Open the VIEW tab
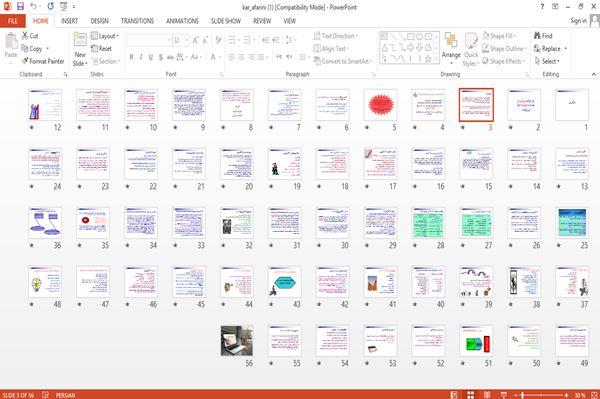This screenshot has width=600, height=399. (x=290, y=21)
